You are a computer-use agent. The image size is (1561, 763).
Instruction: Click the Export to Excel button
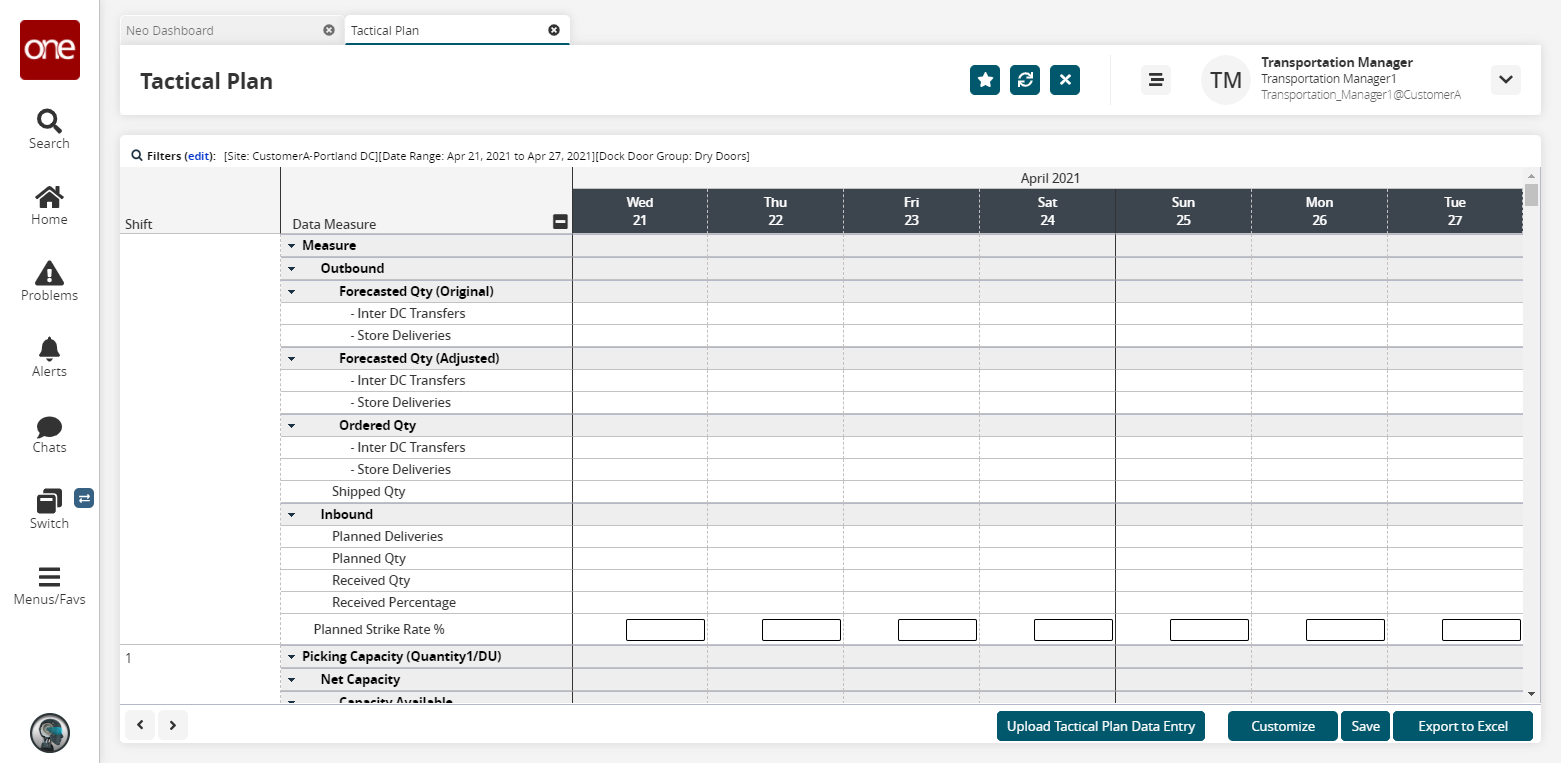tap(1462, 726)
